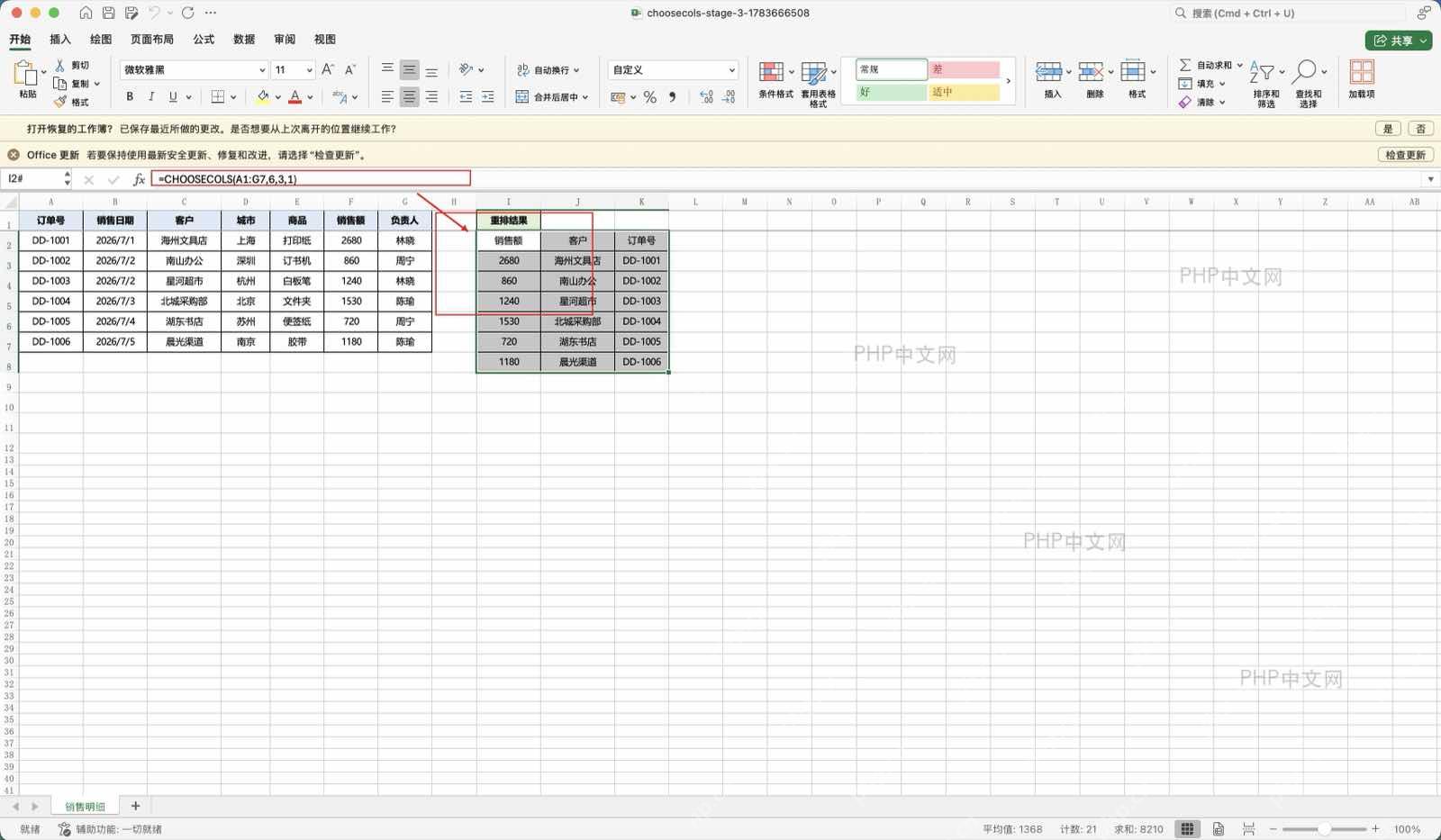Toggle normal view in status bar

pyautogui.click(x=1187, y=829)
